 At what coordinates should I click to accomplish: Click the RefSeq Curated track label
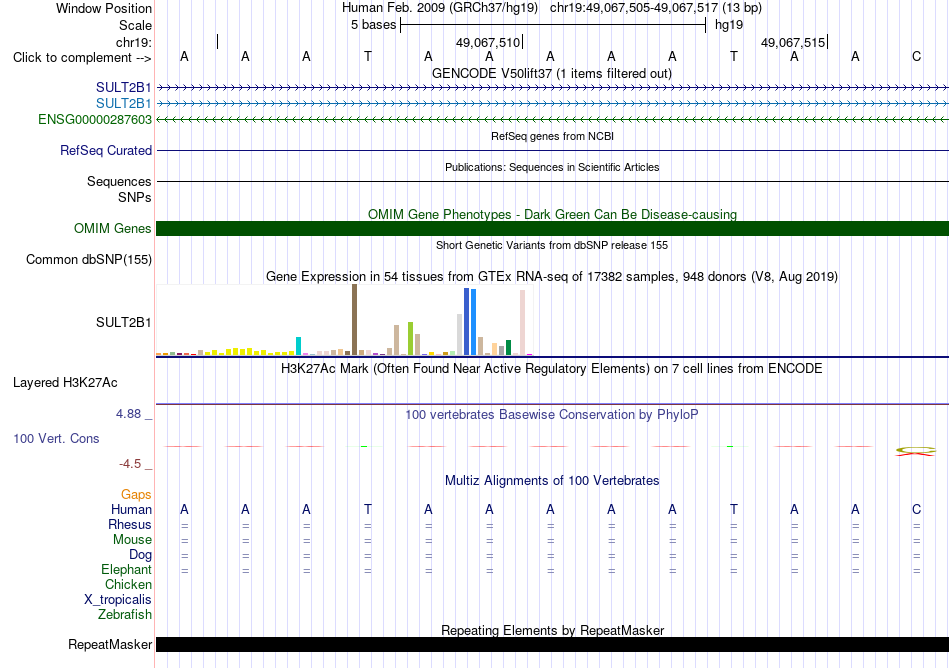105,150
